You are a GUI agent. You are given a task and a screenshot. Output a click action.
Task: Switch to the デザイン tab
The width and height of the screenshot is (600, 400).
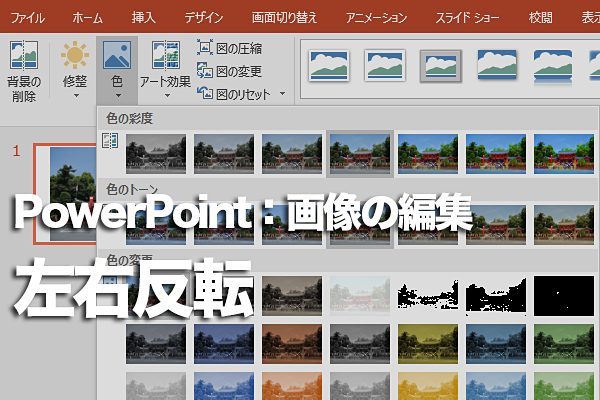pos(204,18)
